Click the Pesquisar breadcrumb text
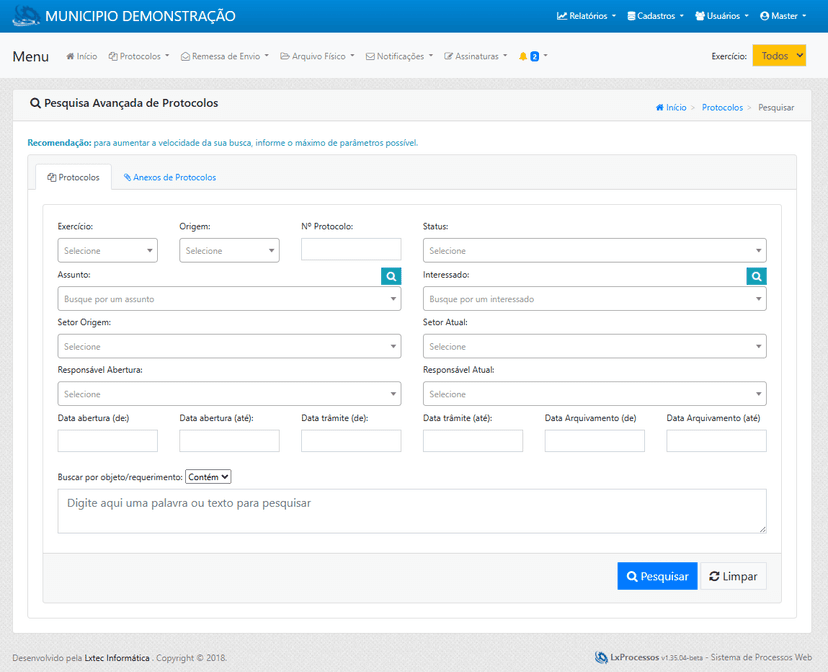The image size is (828, 672). click(x=776, y=107)
